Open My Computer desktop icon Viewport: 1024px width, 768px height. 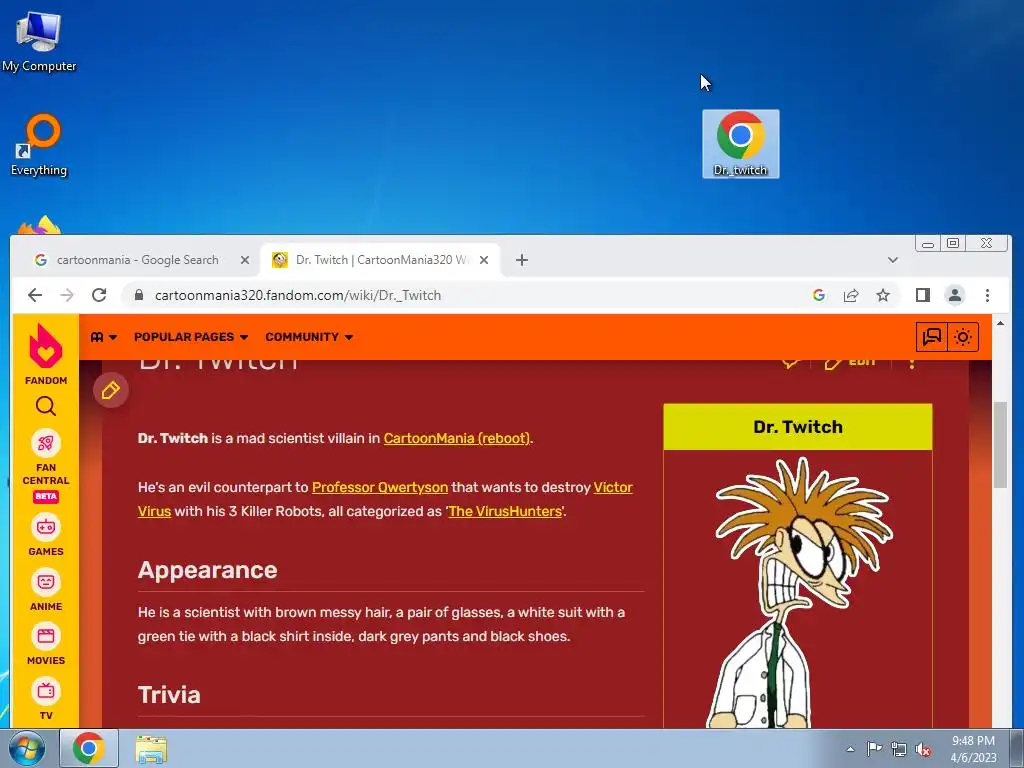pyautogui.click(x=39, y=41)
